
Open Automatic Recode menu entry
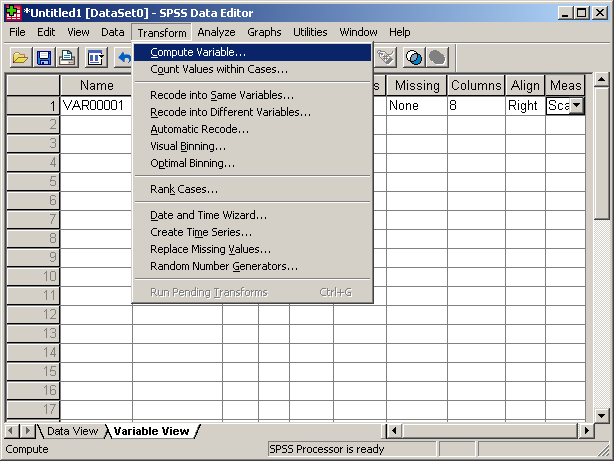tap(199, 129)
